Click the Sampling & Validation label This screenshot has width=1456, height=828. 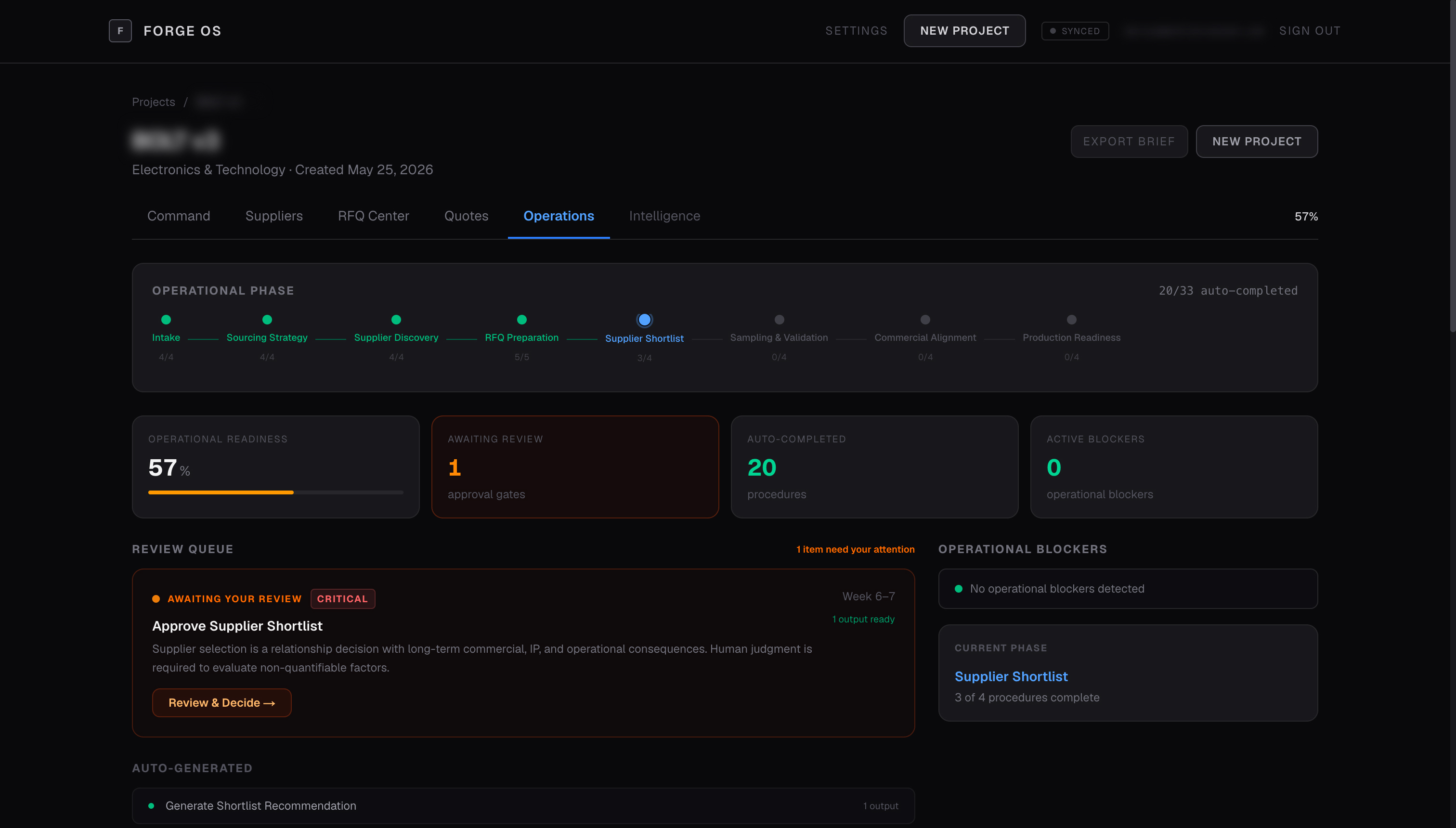tap(779, 338)
